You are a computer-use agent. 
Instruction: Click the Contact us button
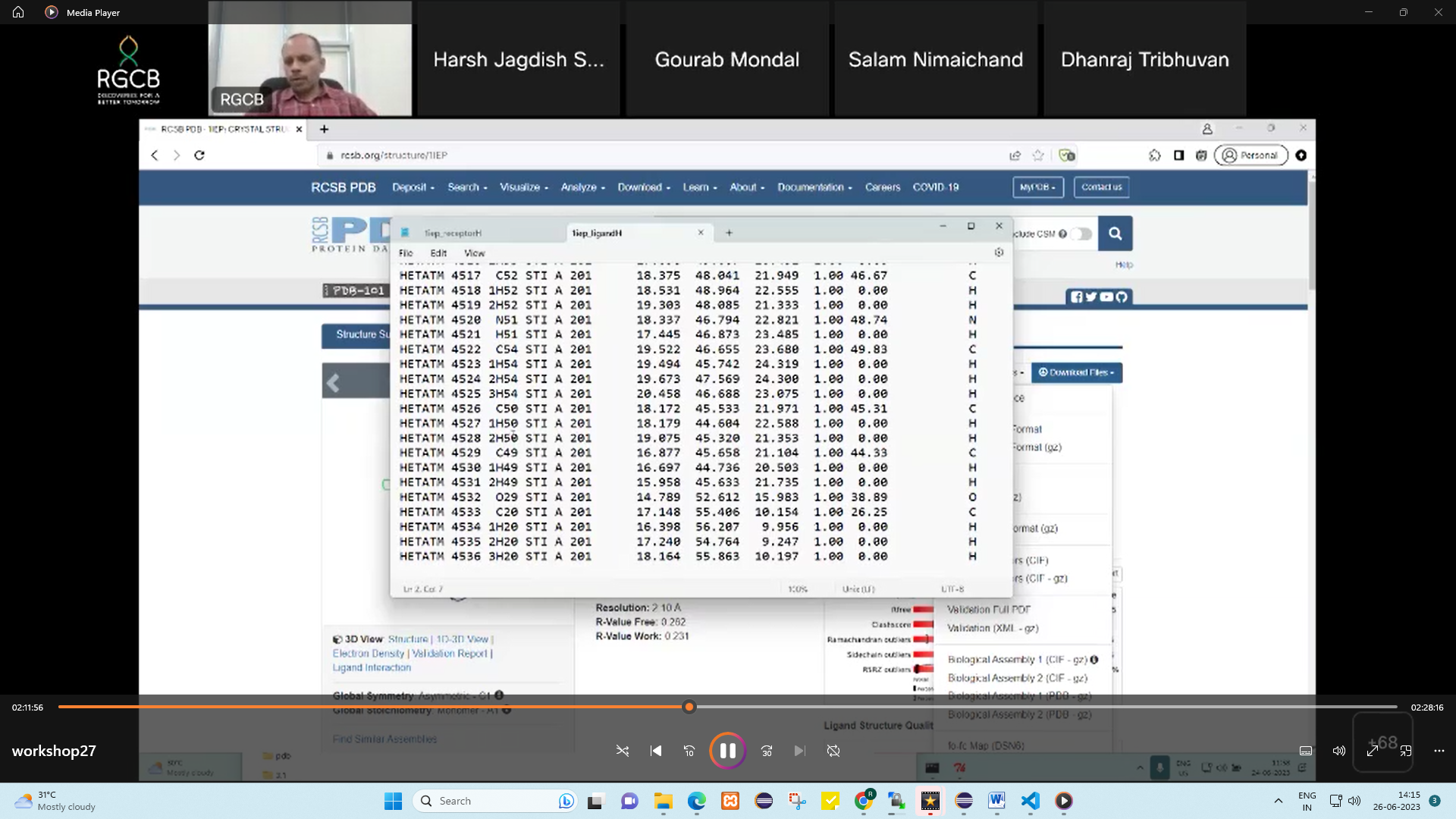(1101, 187)
